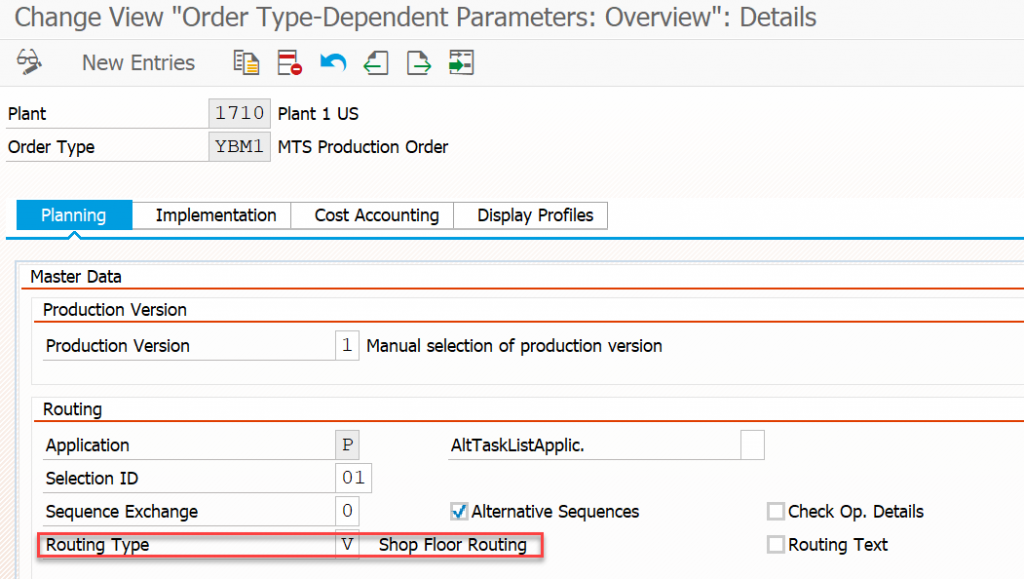
Task: Go to the previous entry icon
Action: (376, 63)
